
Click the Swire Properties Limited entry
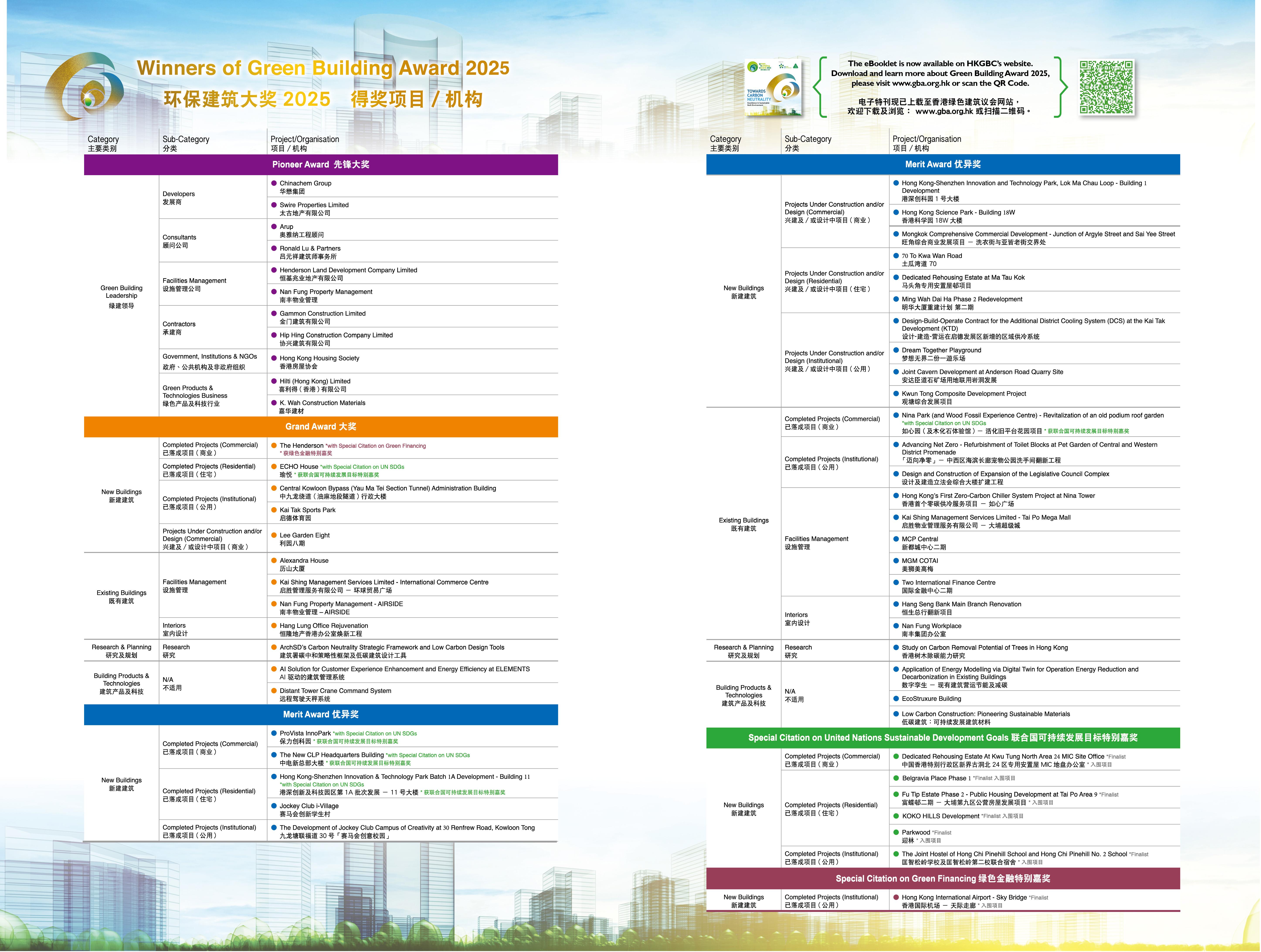[314, 205]
